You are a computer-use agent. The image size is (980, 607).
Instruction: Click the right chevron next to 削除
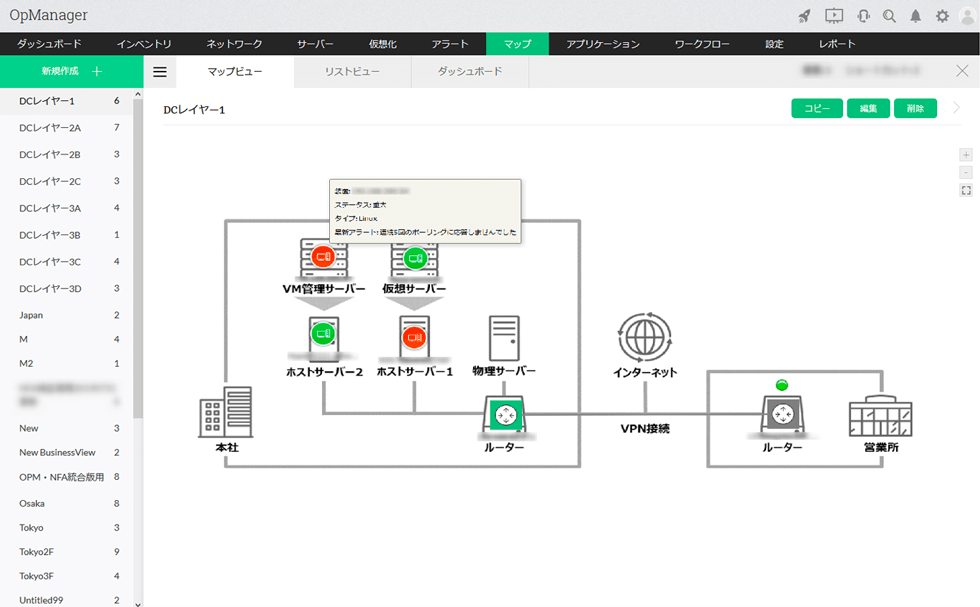[x=956, y=108]
